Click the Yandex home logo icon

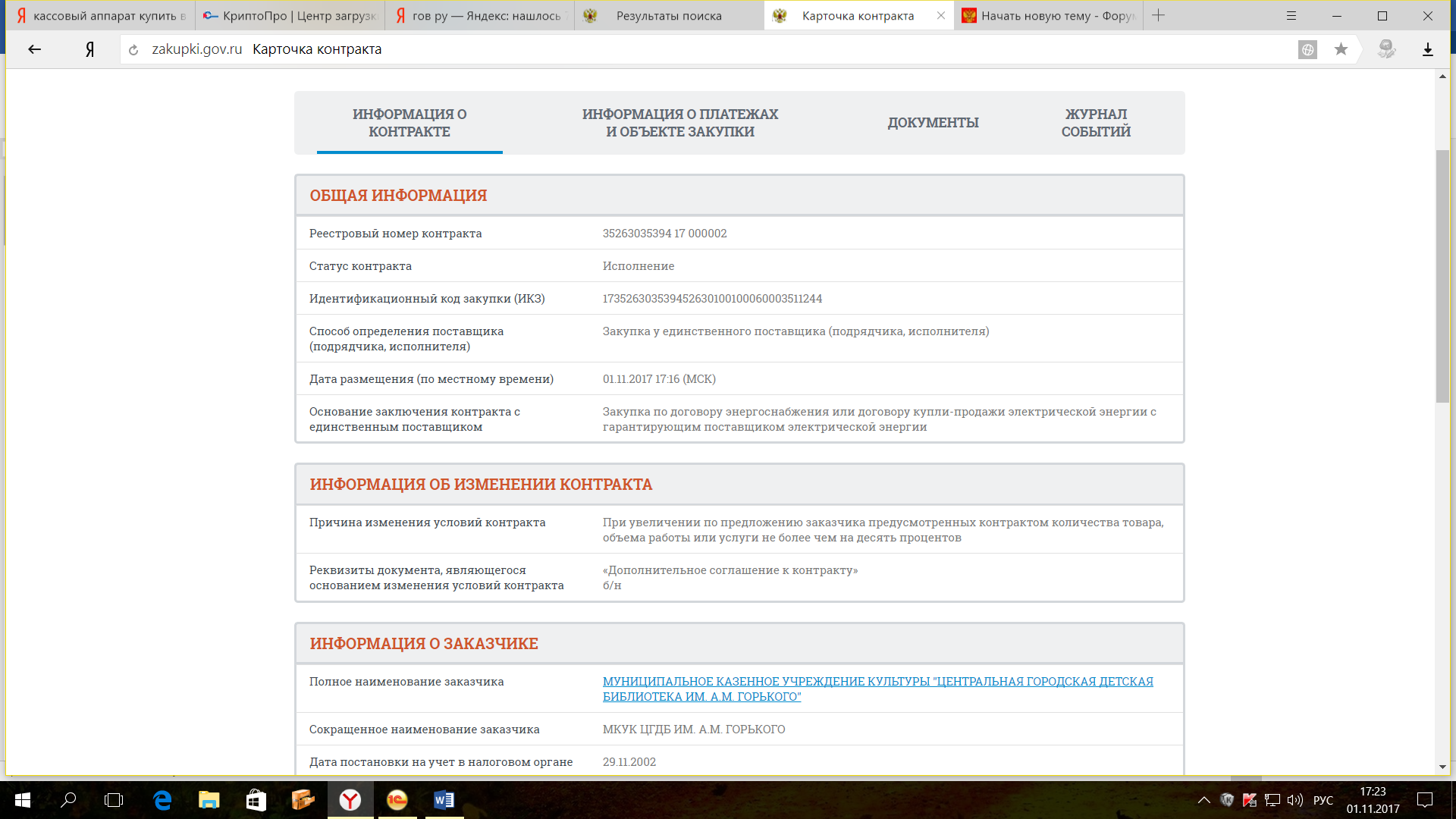pos(89,50)
